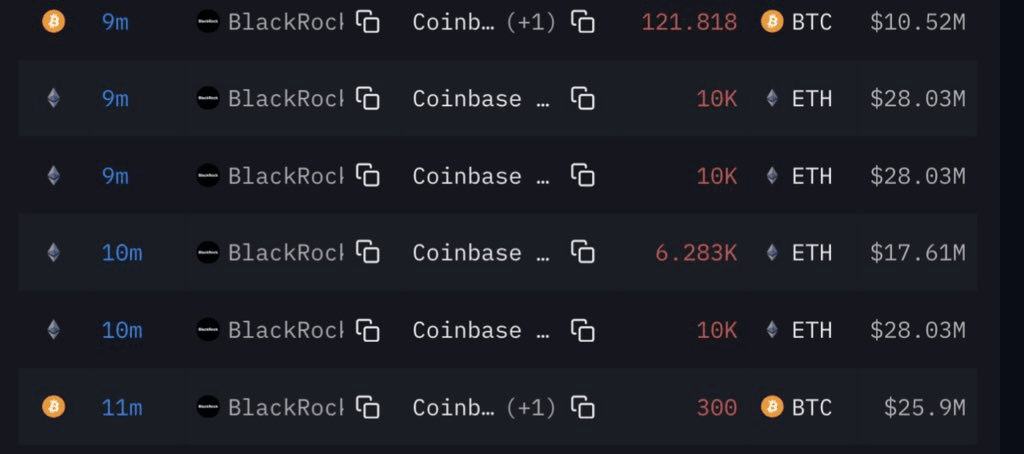This screenshot has height=454, width=1024.
Task: Open the 11m transaction timestamp link
Action: pos(121,407)
